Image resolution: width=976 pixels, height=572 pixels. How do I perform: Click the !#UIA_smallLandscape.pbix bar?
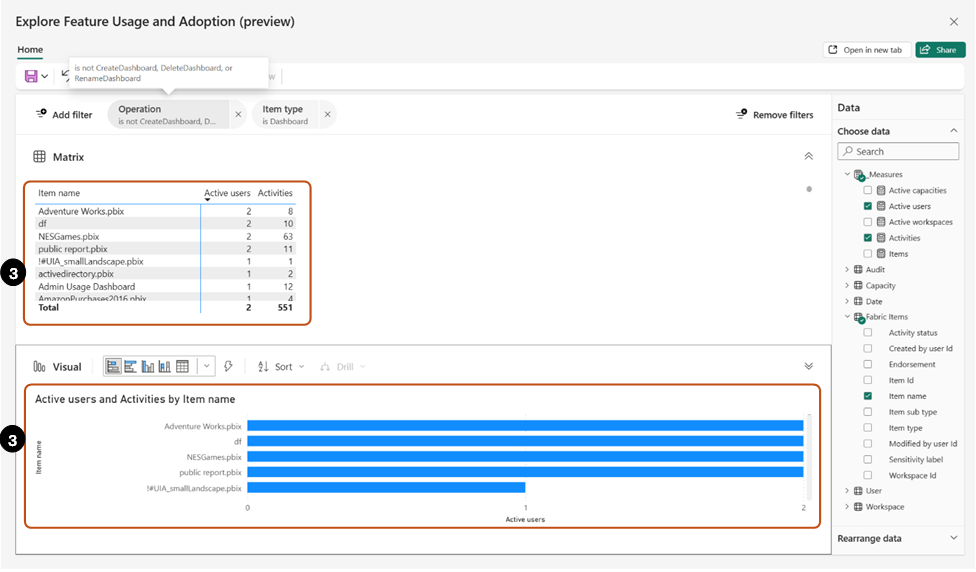(387, 487)
